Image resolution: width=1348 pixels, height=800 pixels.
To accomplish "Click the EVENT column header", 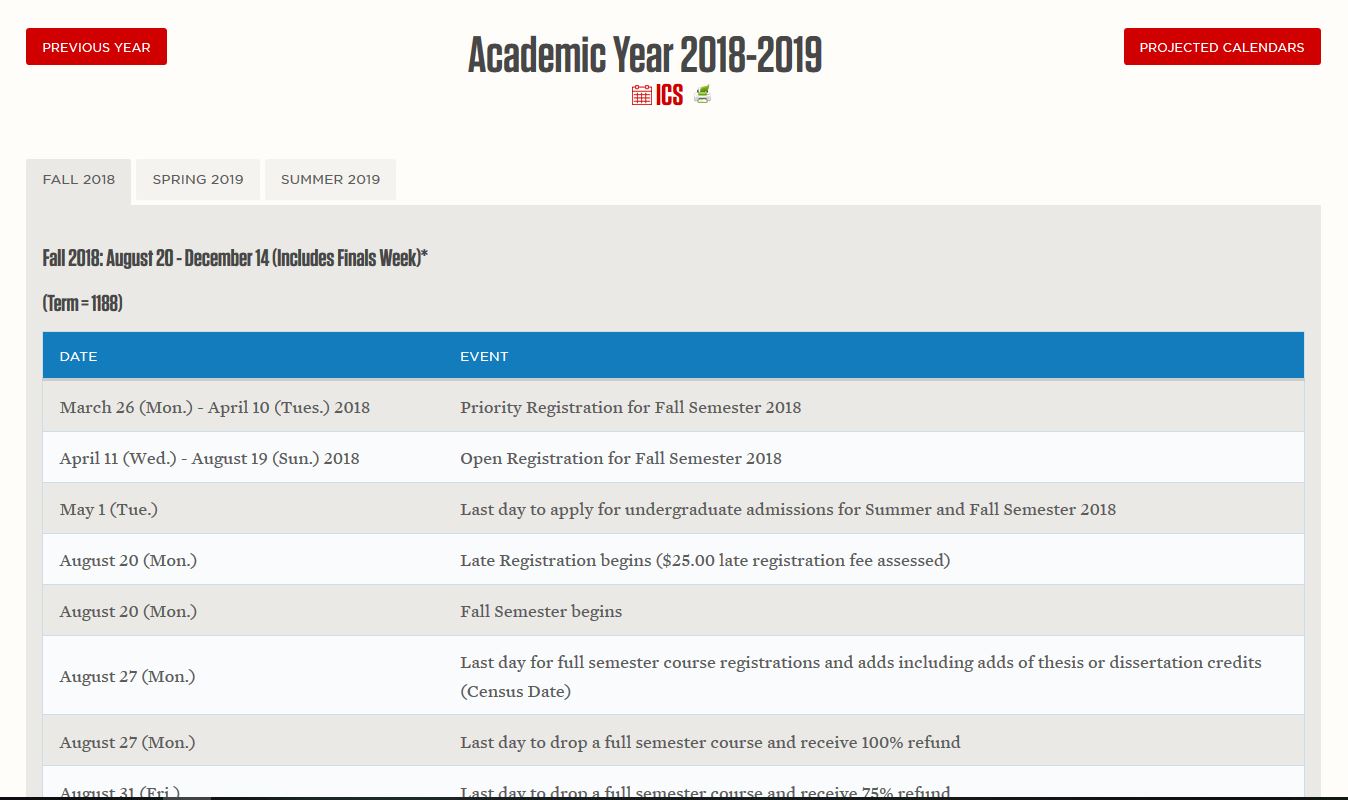I will [x=484, y=356].
